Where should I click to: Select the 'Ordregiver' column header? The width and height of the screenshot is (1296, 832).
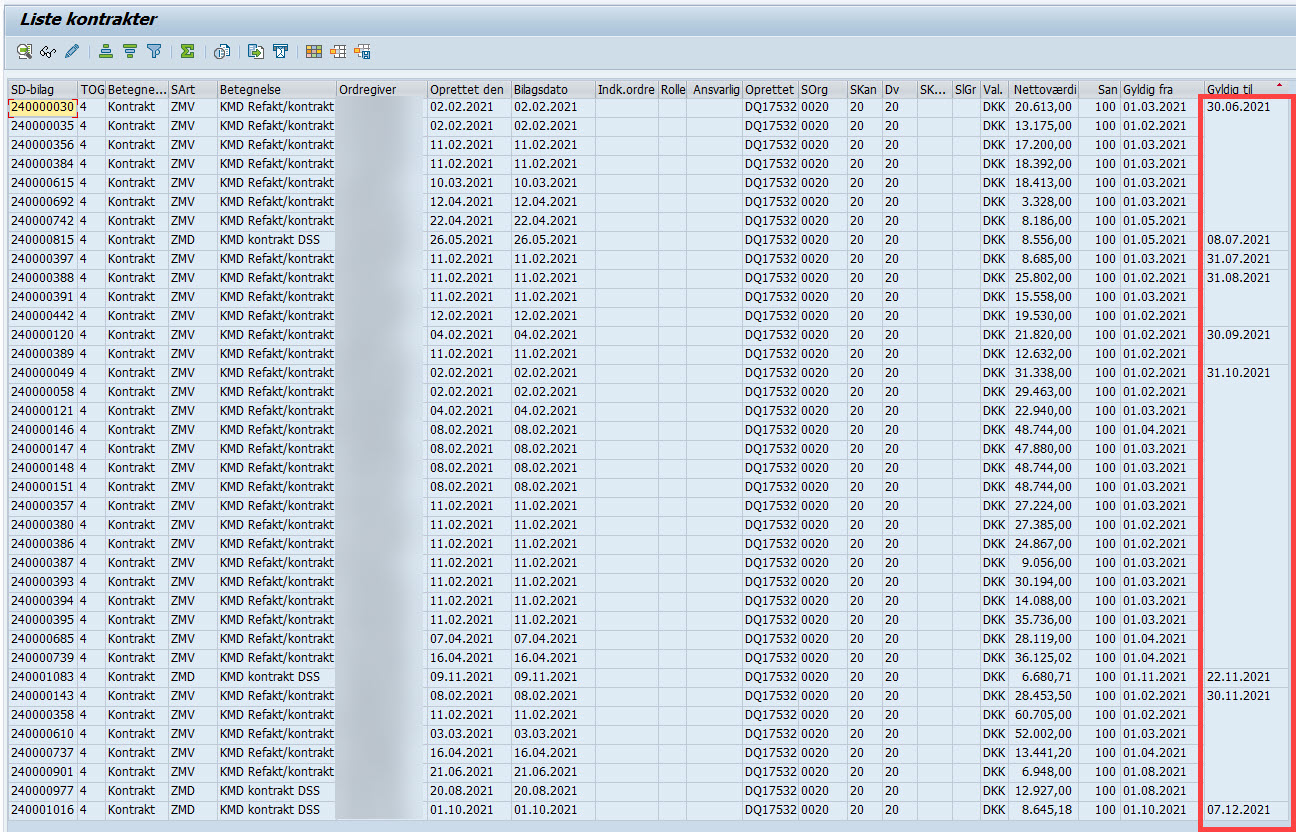point(380,89)
